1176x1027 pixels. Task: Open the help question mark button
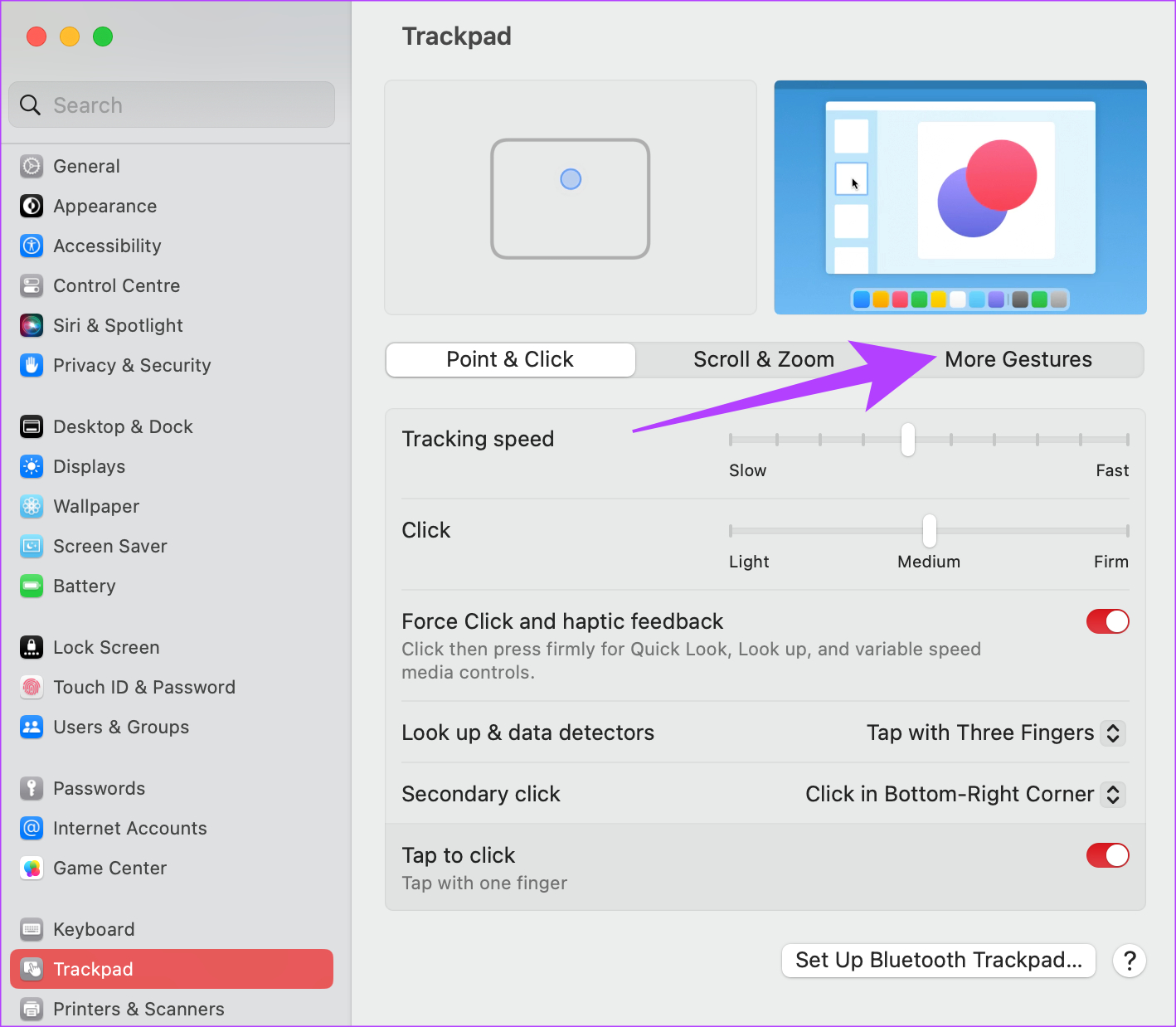pyautogui.click(x=1130, y=960)
